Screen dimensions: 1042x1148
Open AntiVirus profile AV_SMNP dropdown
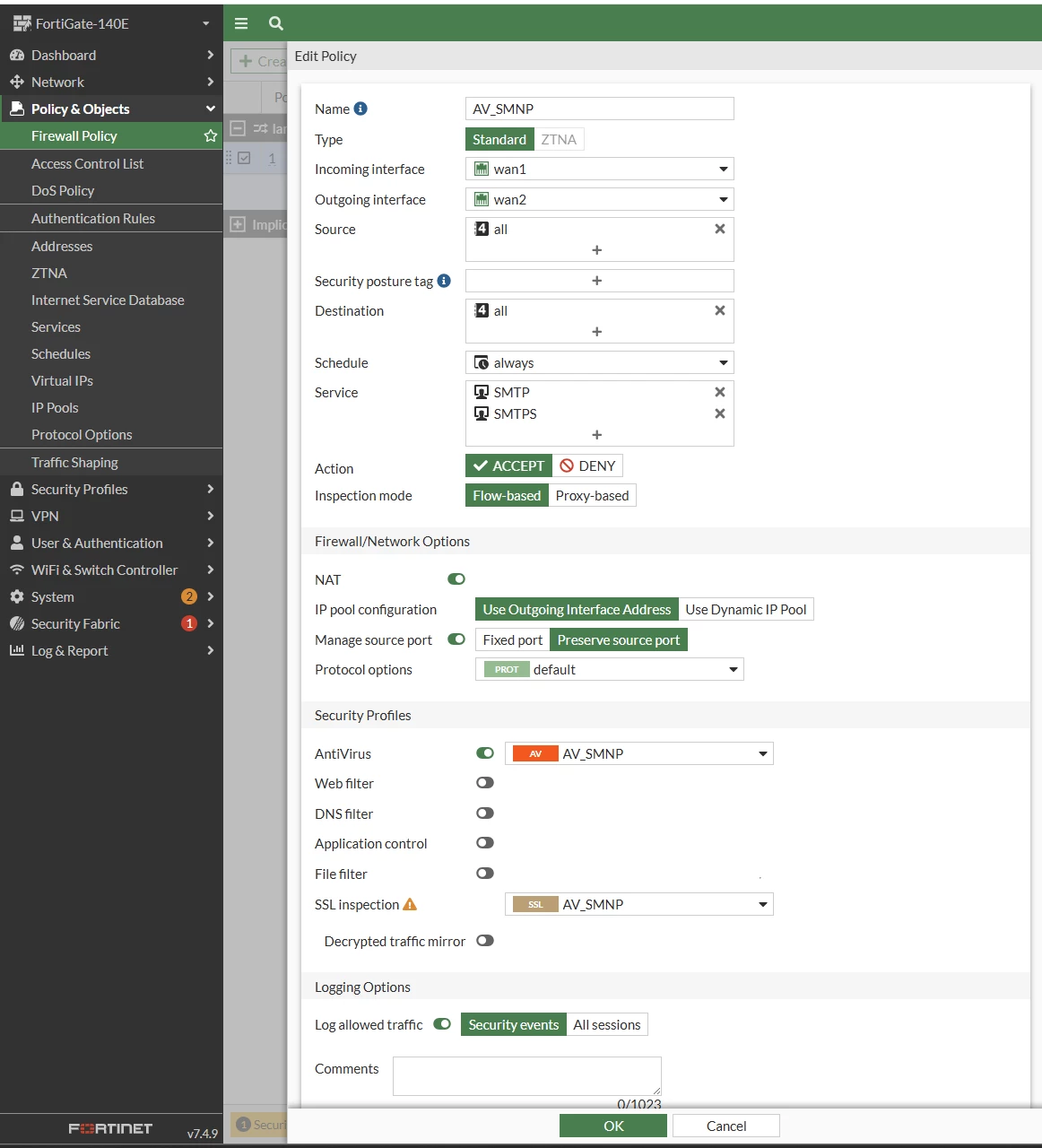[639, 753]
